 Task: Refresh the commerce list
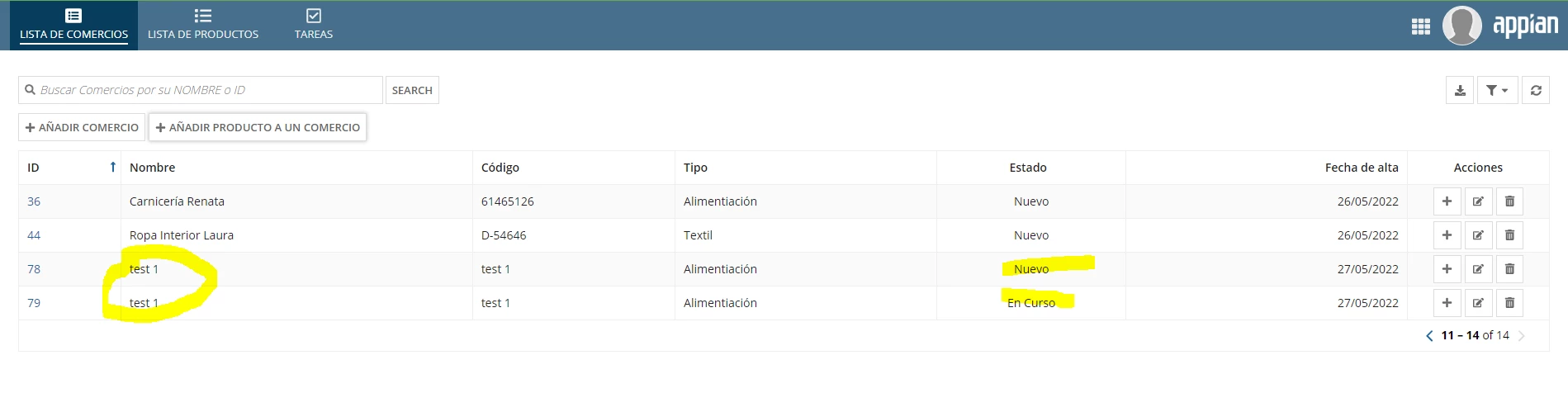pyautogui.click(x=1536, y=90)
